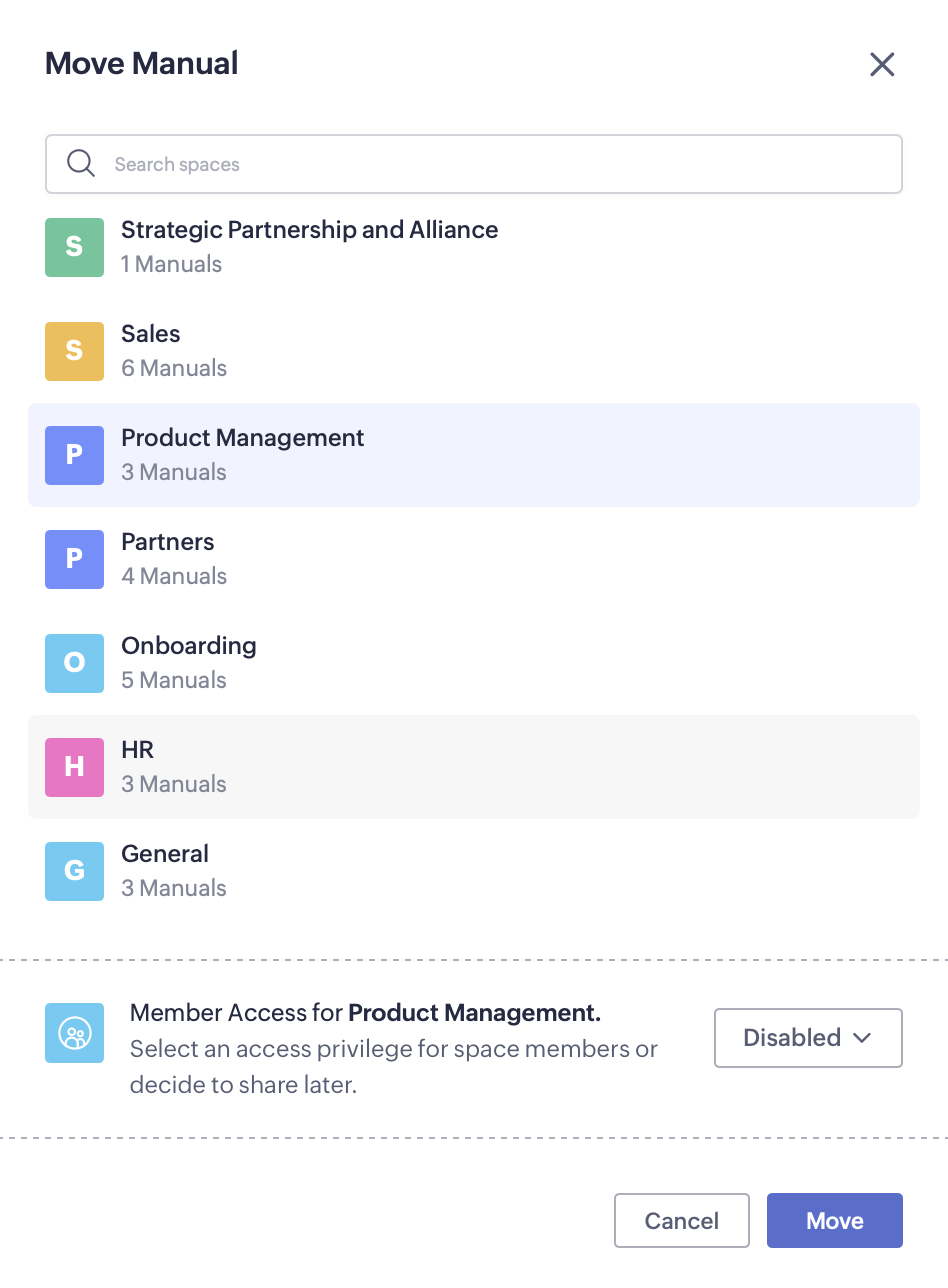Click the pink HR space icon
Image resolution: width=948 pixels, height=1288 pixels.
coord(74,767)
